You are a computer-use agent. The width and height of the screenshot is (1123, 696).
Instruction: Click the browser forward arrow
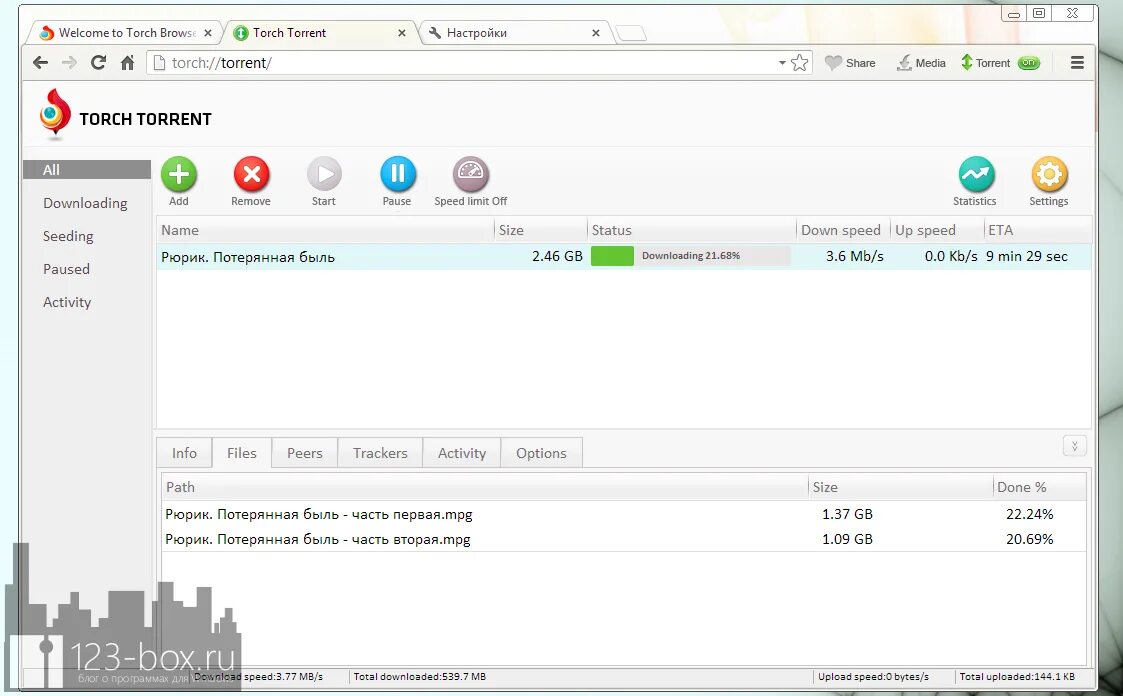(69, 63)
